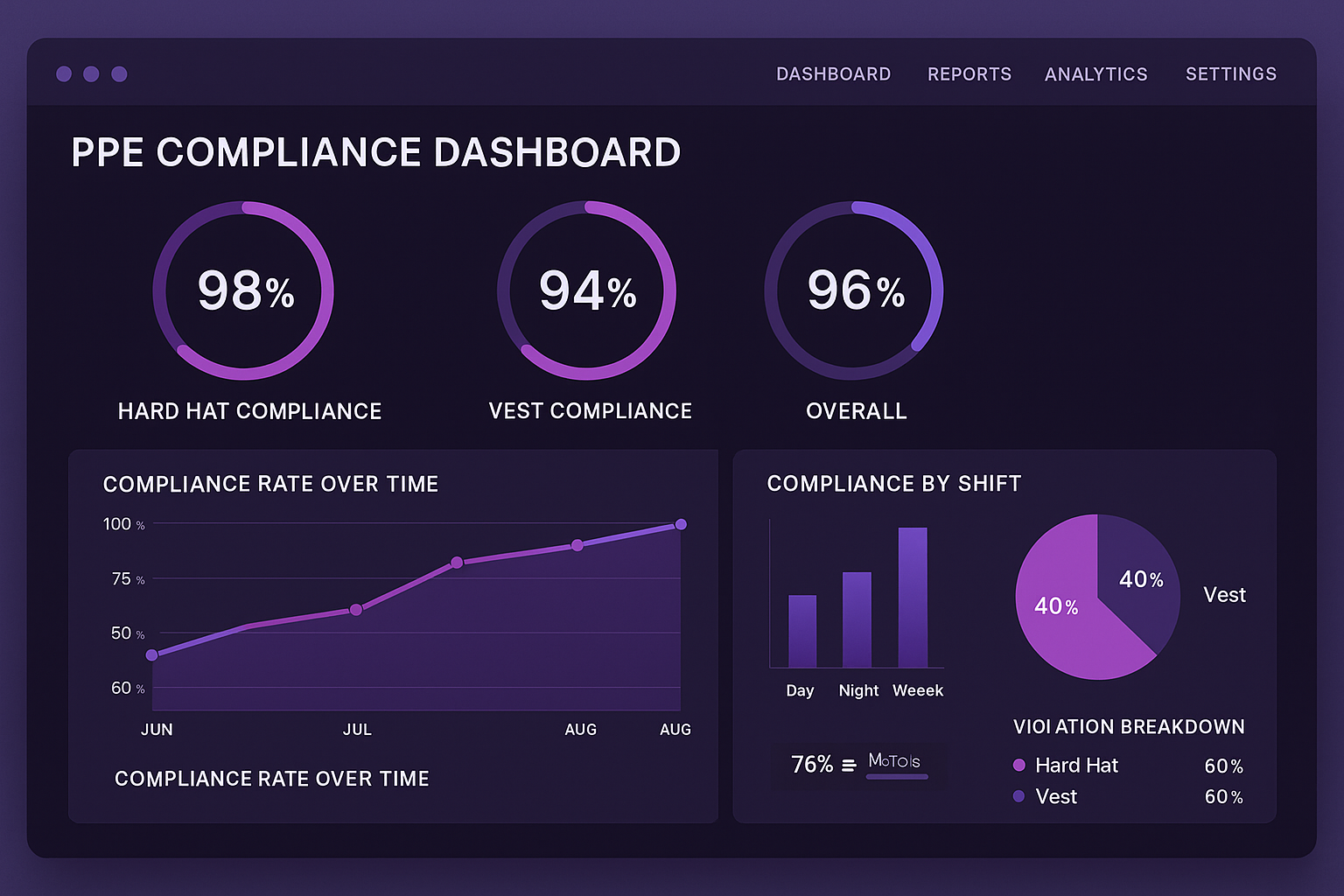Open the Dashboard navigation item
This screenshot has width=1344, height=896.
pyautogui.click(x=833, y=74)
